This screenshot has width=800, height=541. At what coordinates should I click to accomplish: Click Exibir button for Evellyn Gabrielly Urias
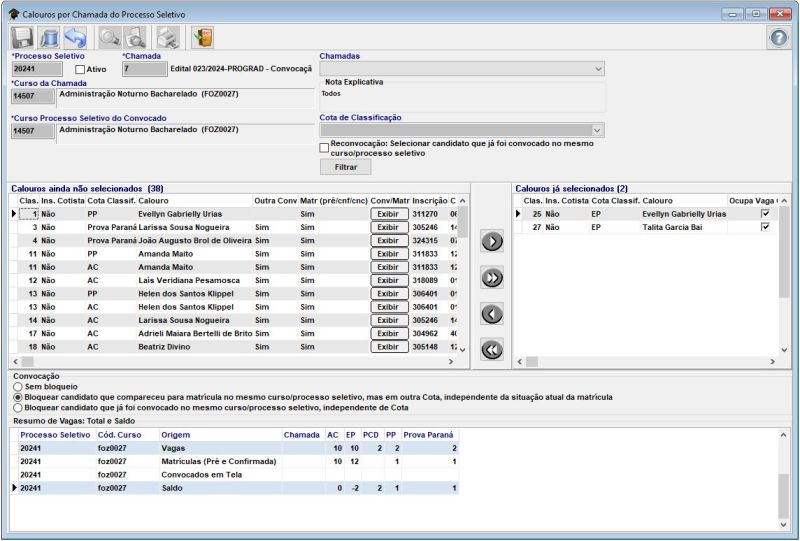pos(387,214)
